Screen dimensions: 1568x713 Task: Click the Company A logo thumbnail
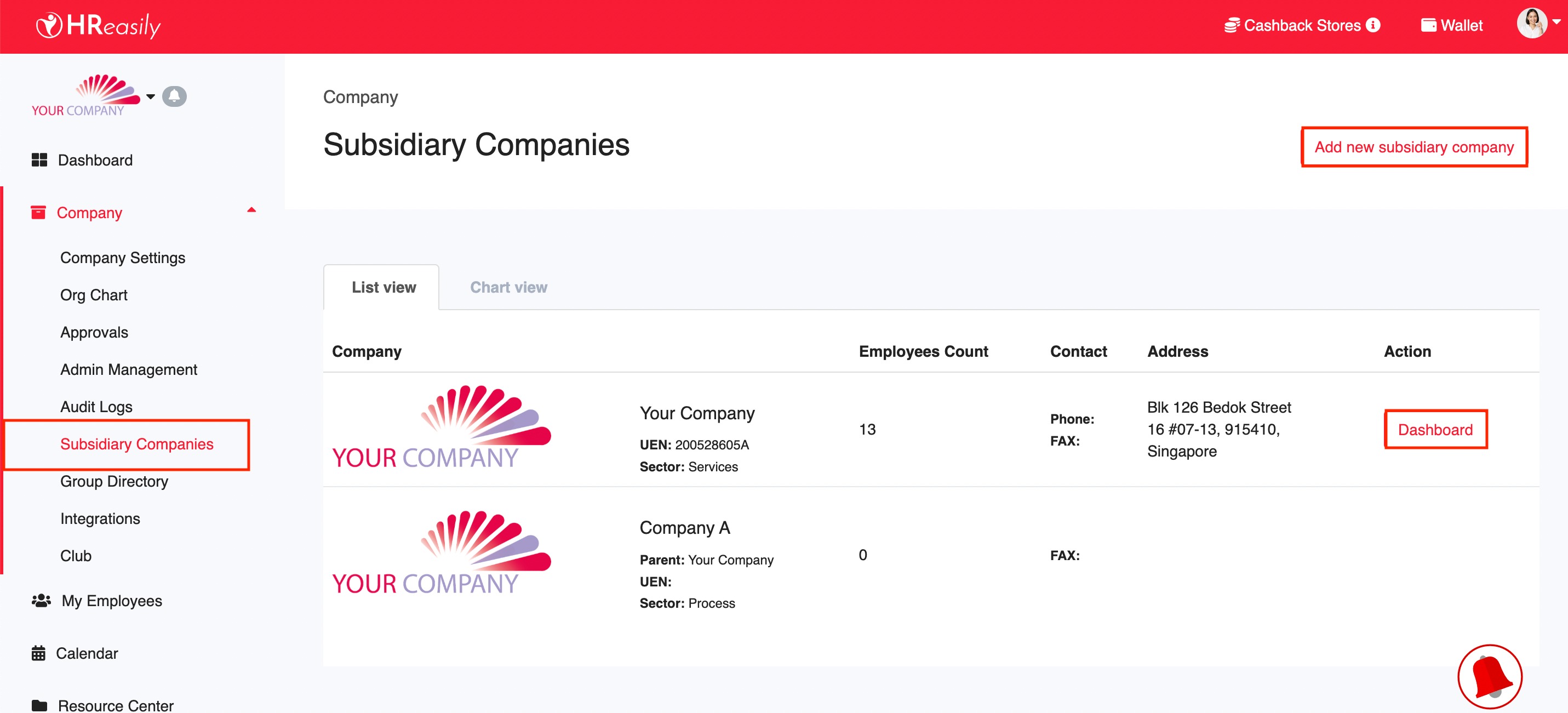441,553
